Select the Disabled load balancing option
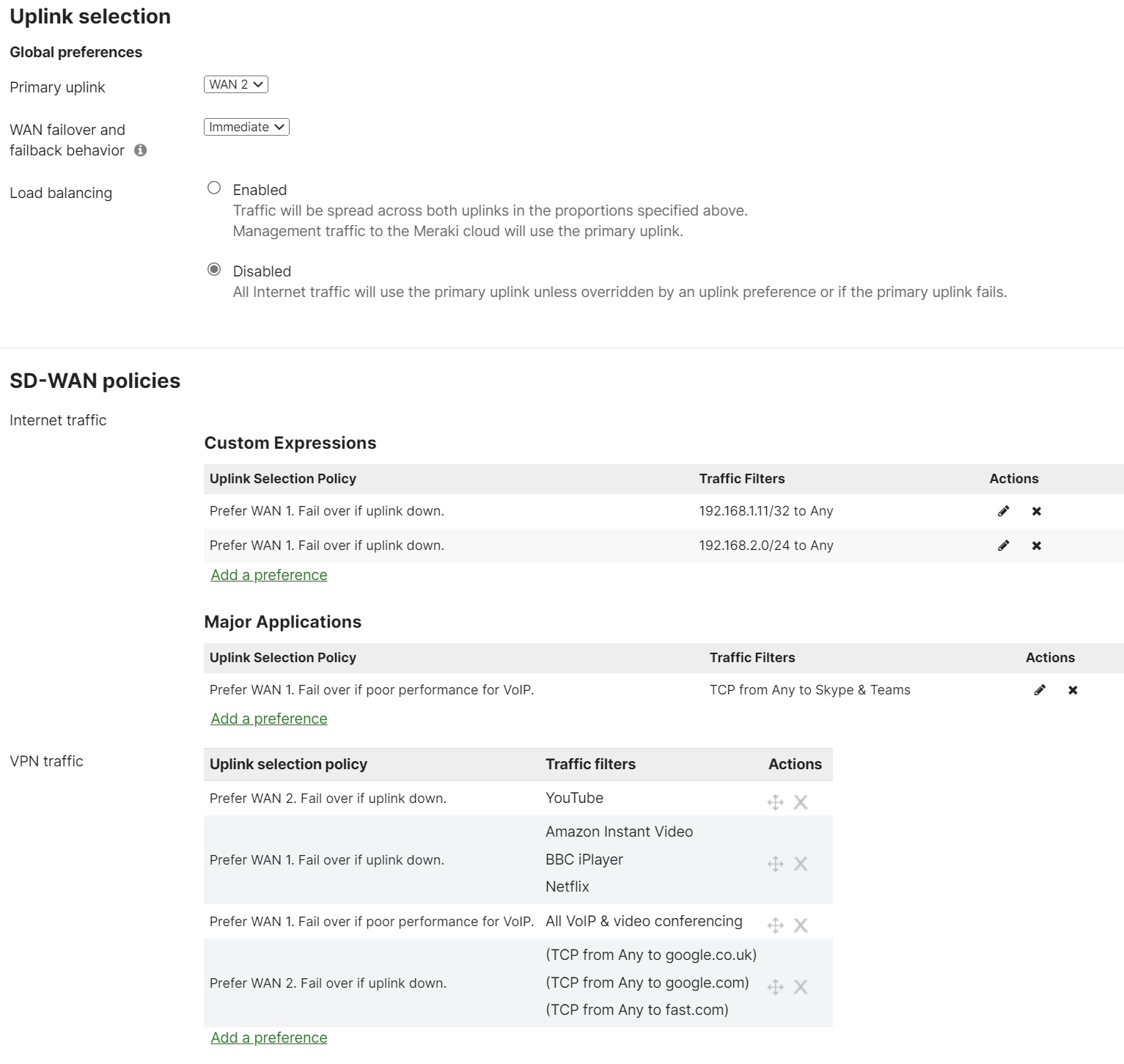This screenshot has height=1064, width=1124. [x=214, y=270]
